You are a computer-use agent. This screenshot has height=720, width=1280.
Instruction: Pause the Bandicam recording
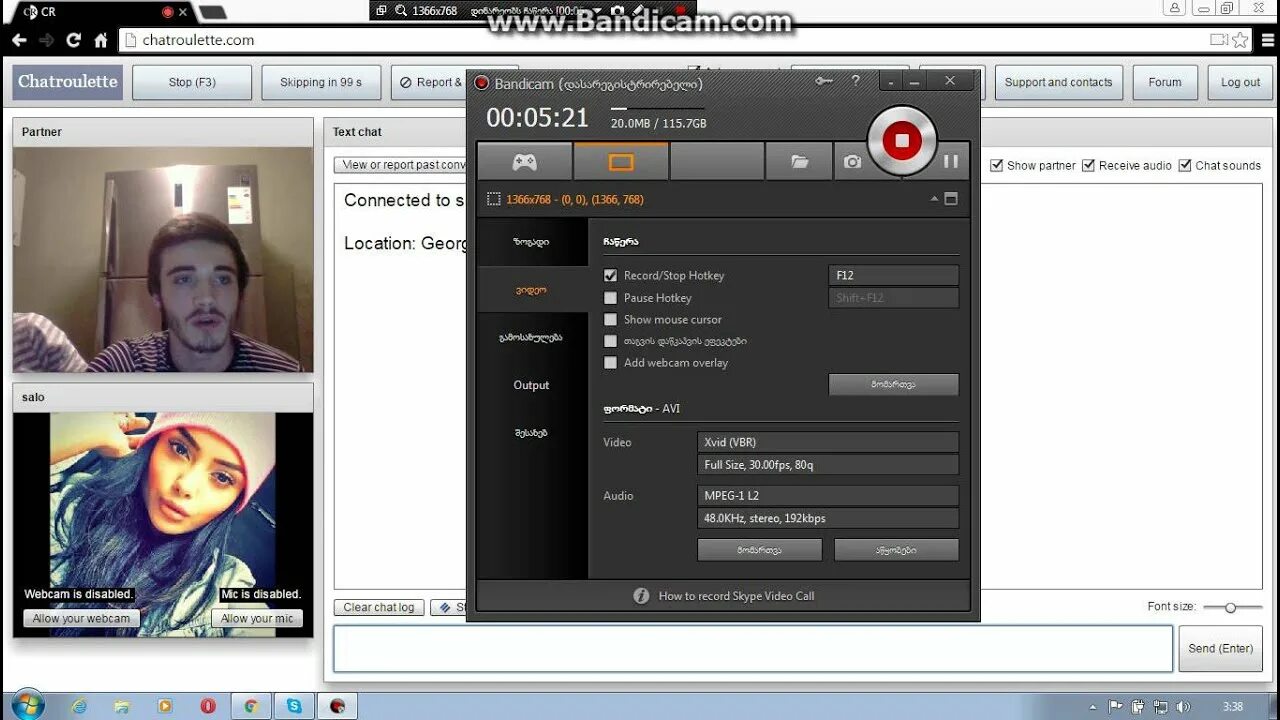[951, 161]
